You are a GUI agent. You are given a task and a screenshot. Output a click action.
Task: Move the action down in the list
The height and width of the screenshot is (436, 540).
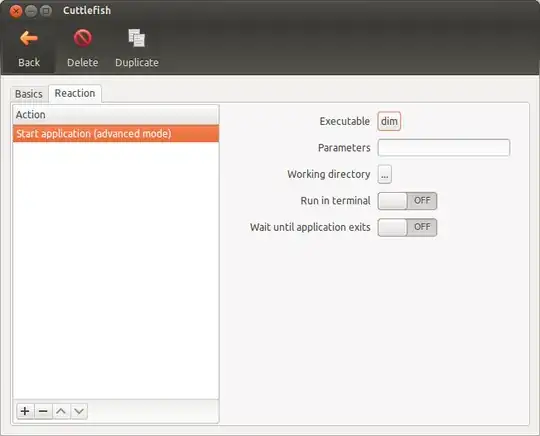pos(79,411)
